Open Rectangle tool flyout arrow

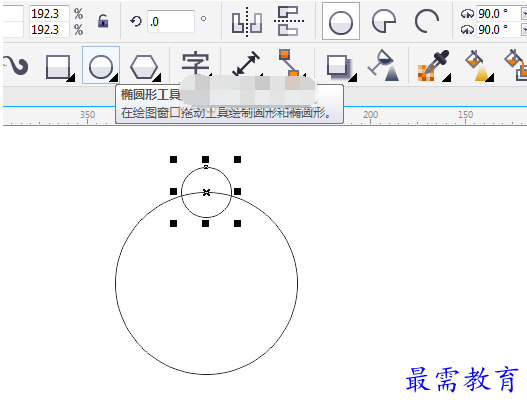(71, 78)
